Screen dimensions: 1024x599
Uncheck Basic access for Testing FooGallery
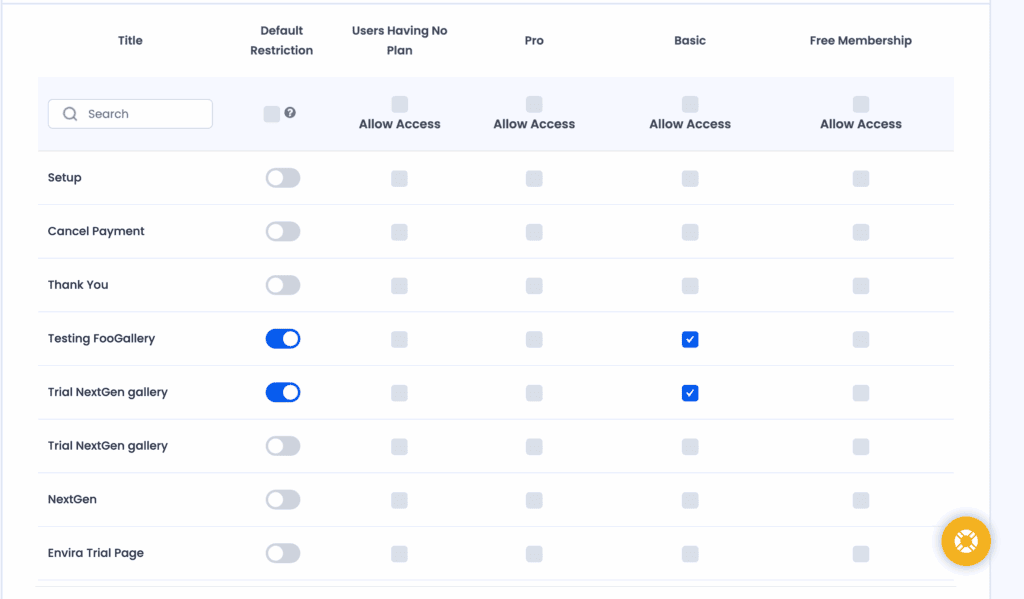(690, 339)
